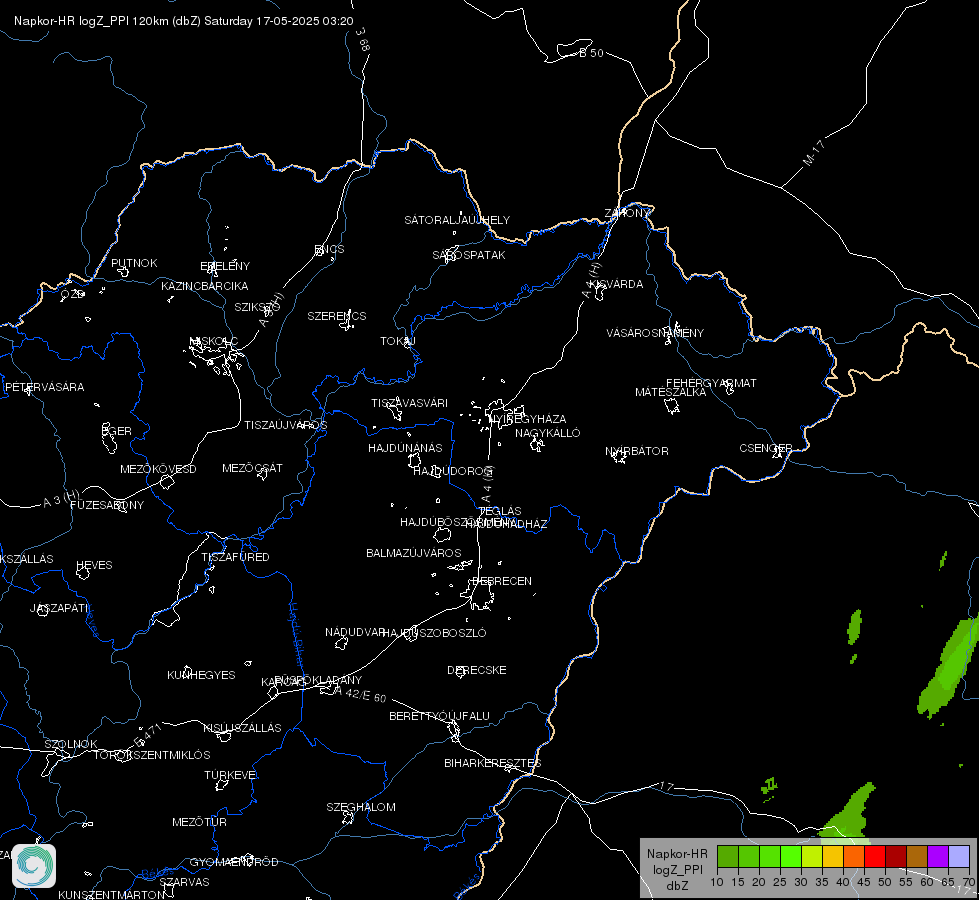Select the SZEGHALOM label

tap(361, 807)
